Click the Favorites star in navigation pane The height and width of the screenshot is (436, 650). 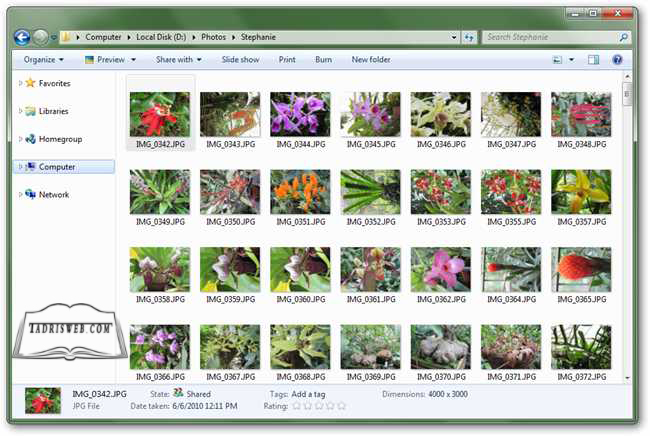tap(31, 83)
